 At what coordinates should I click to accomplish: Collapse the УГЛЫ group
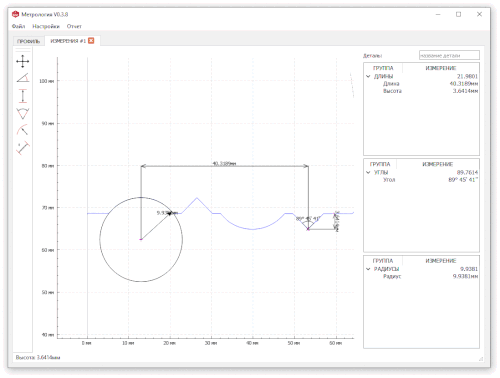pos(368,172)
